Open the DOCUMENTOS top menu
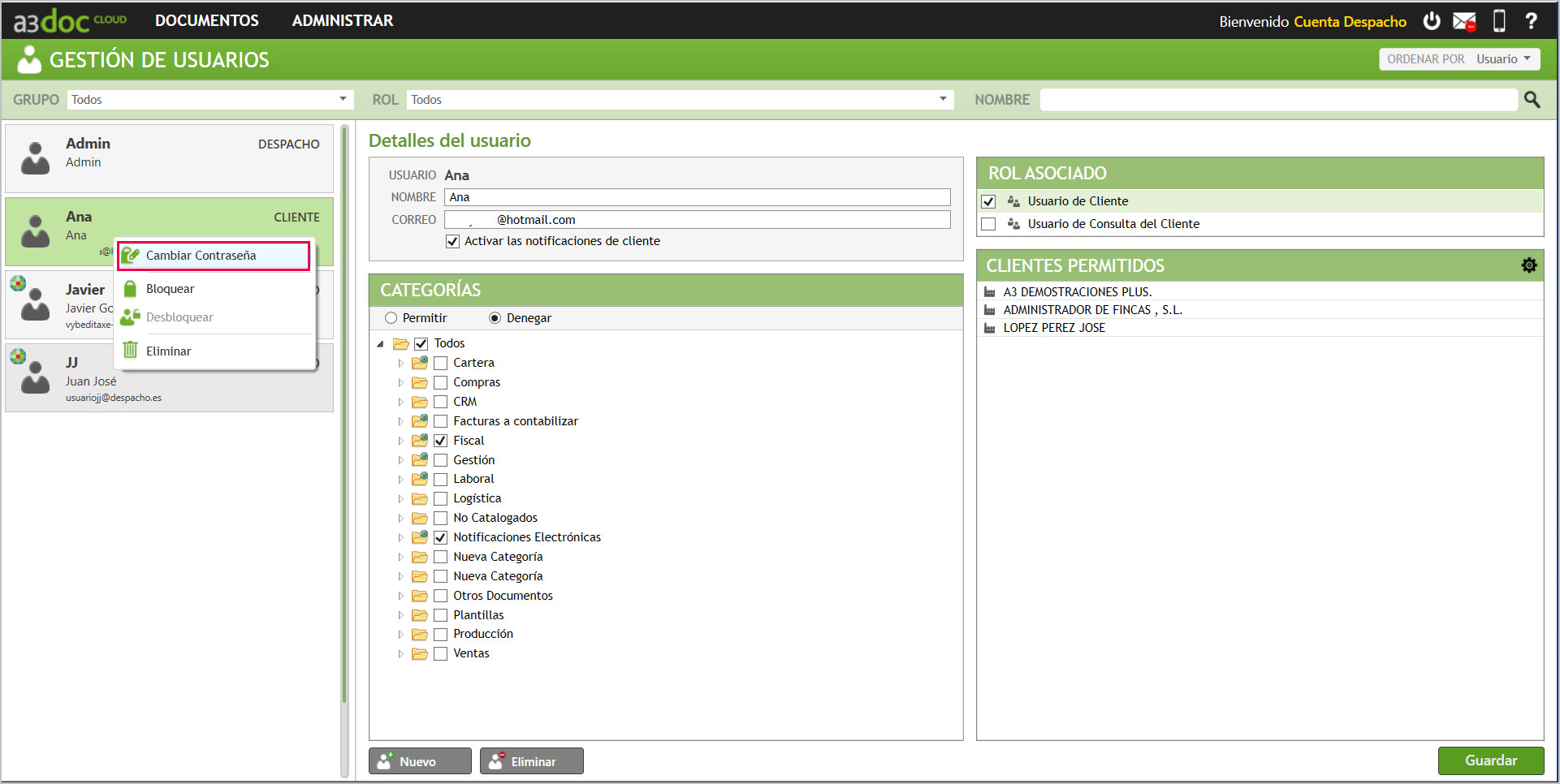Viewport: 1560px width, 784px height. pyautogui.click(x=207, y=20)
